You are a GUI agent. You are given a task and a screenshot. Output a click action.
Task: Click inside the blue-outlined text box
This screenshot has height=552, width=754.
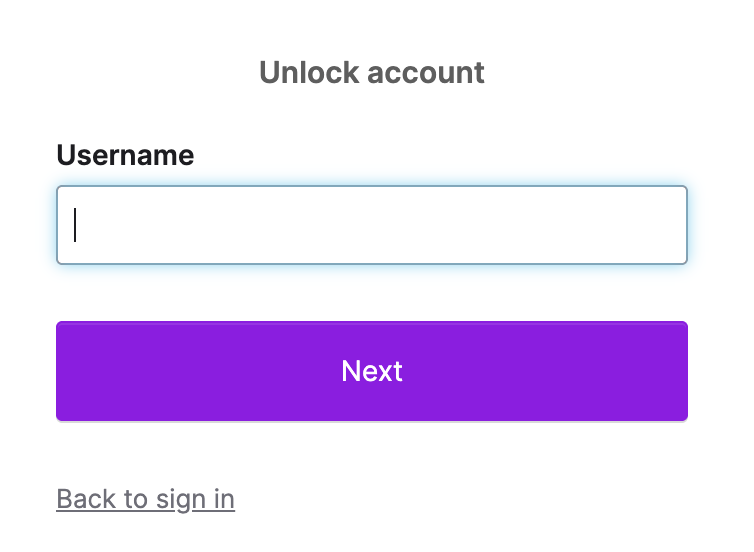tap(371, 225)
